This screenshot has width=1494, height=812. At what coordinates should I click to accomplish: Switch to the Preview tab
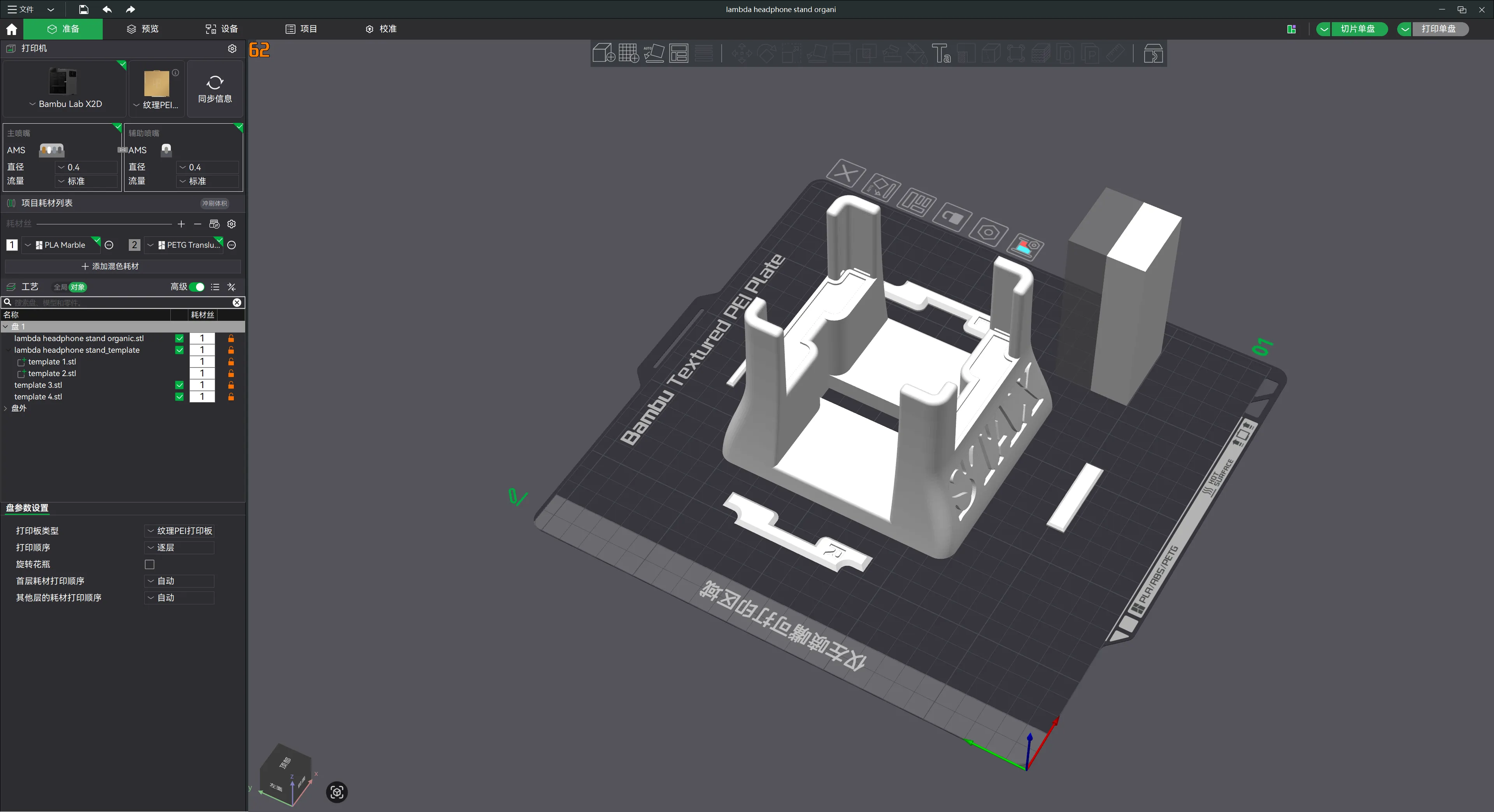pyautogui.click(x=143, y=29)
